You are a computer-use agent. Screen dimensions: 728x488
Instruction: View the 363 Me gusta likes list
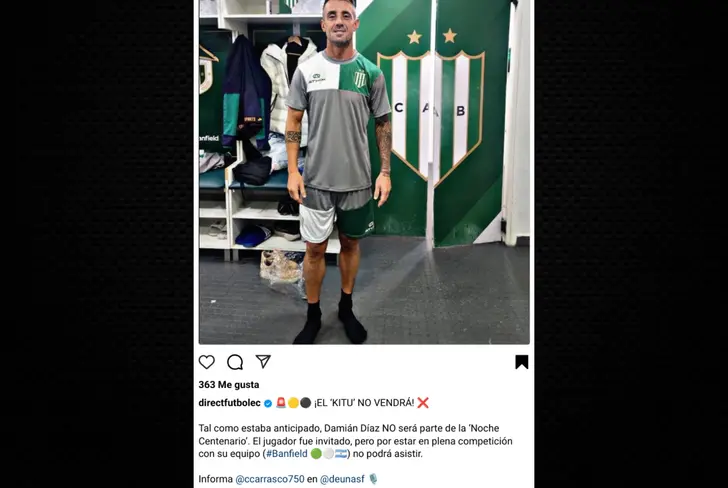pos(229,385)
